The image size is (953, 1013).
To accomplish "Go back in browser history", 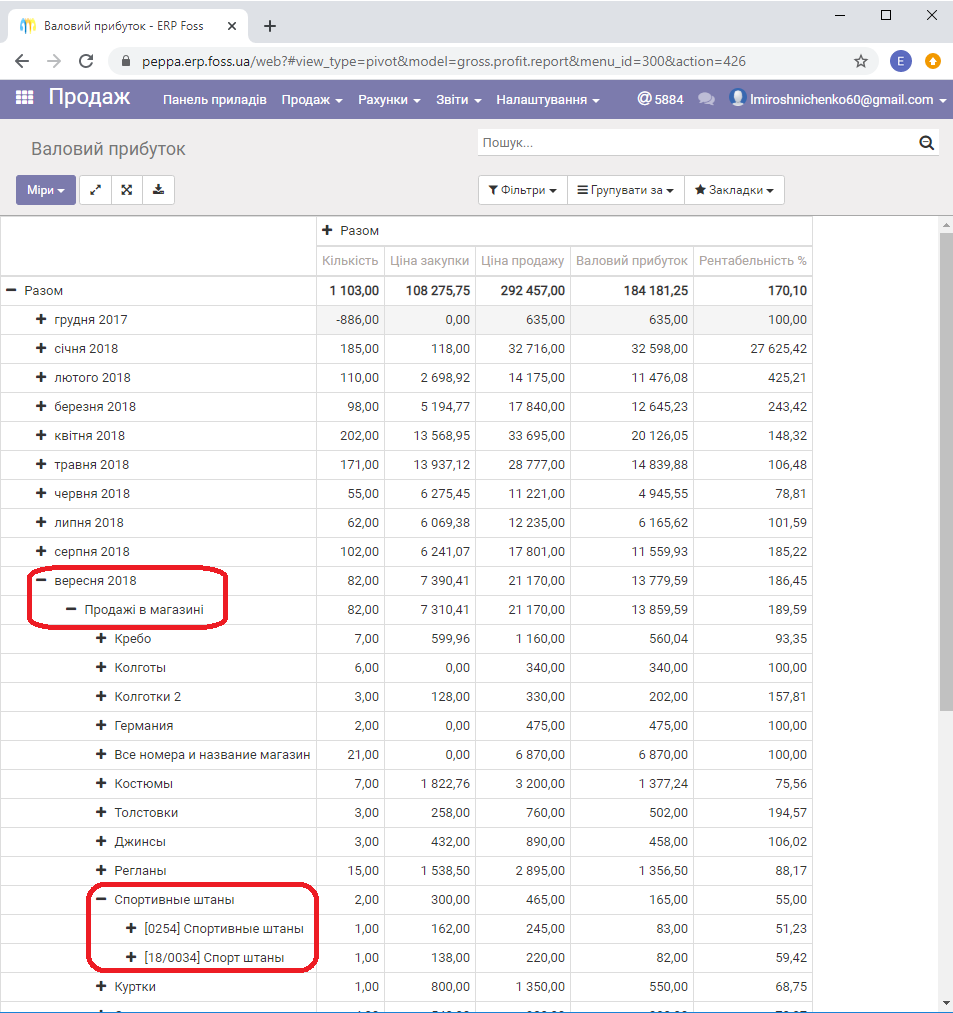I will coord(22,61).
